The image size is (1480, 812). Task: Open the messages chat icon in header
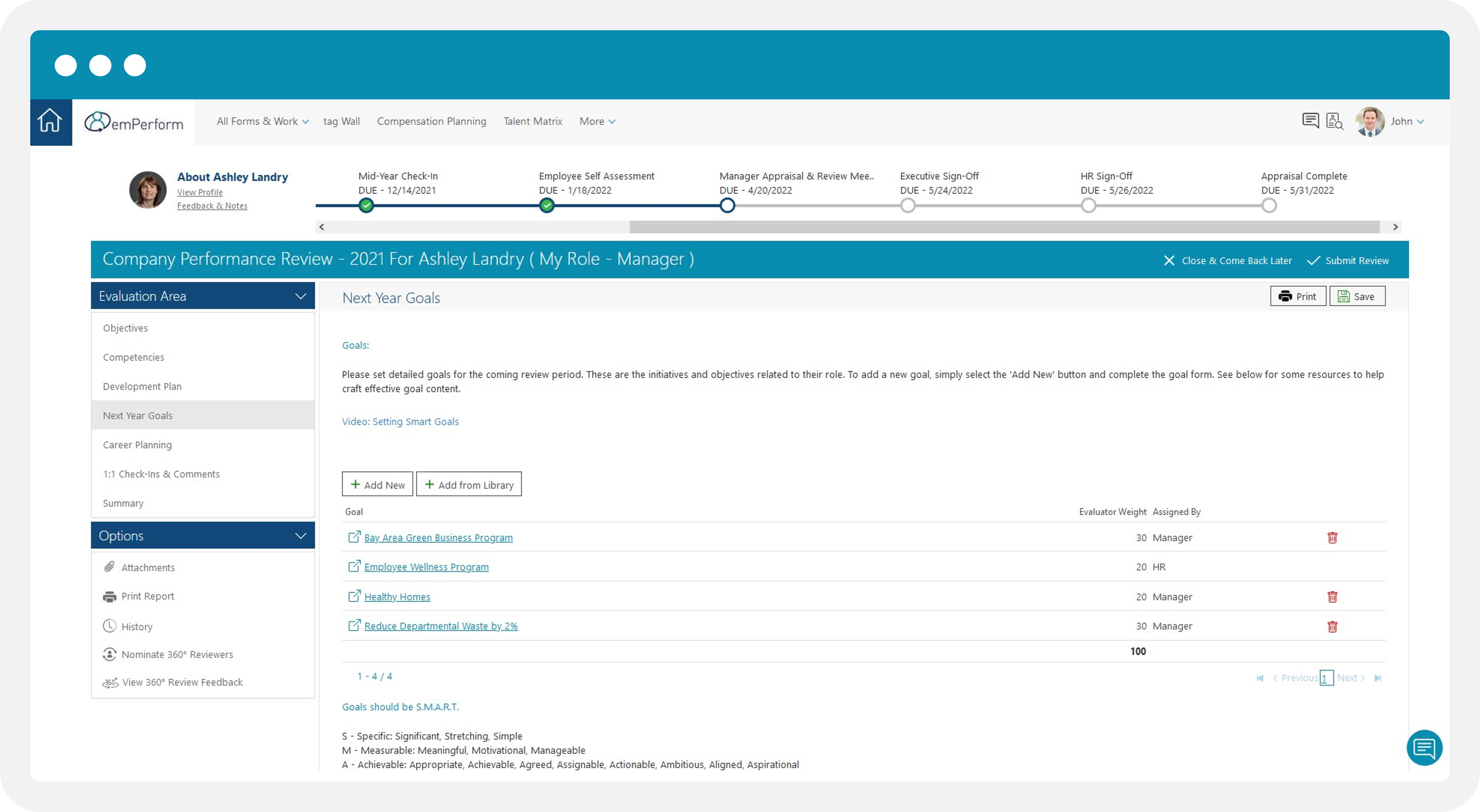(x=1311, y=120)
